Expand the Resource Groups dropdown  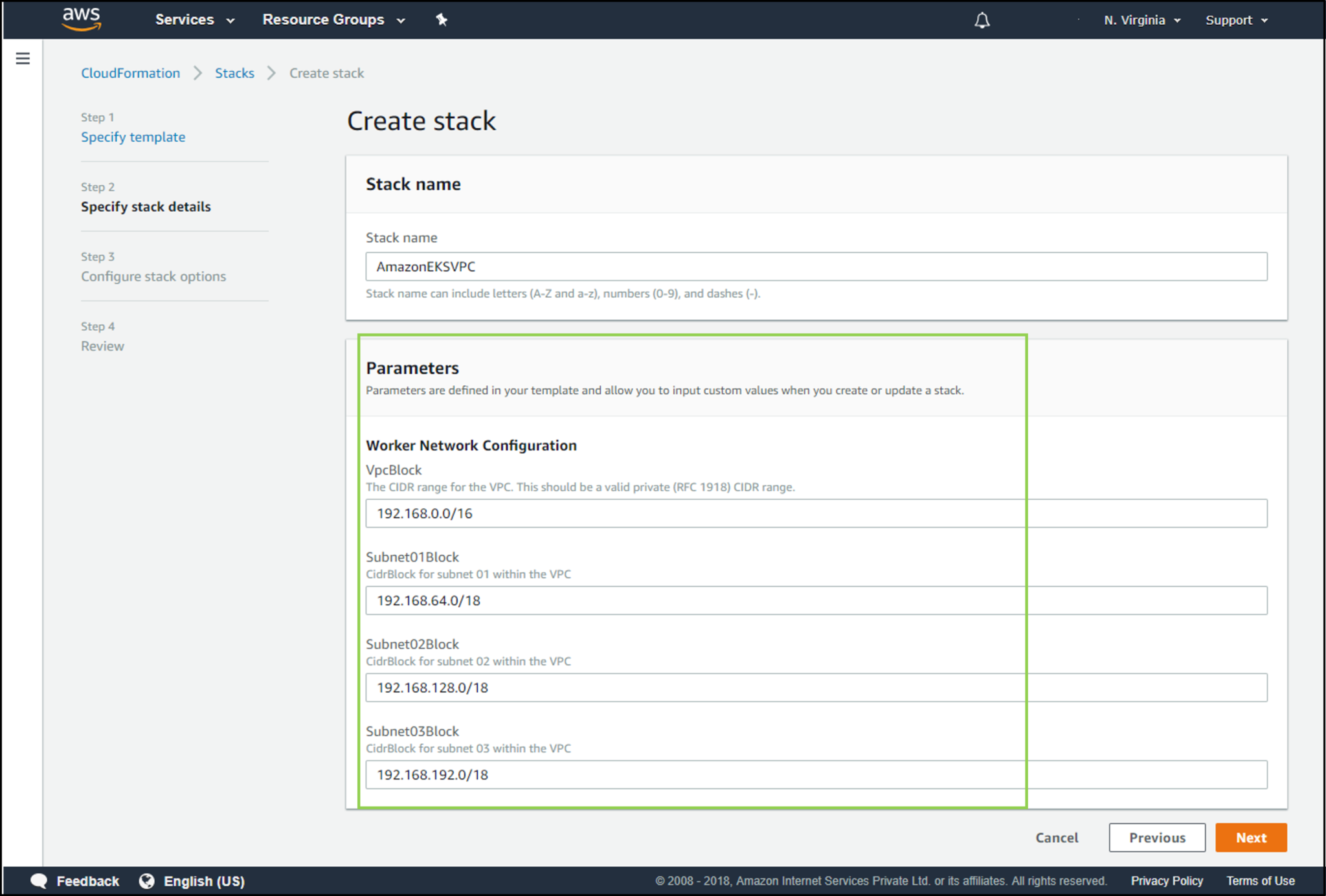click(333, 20)
